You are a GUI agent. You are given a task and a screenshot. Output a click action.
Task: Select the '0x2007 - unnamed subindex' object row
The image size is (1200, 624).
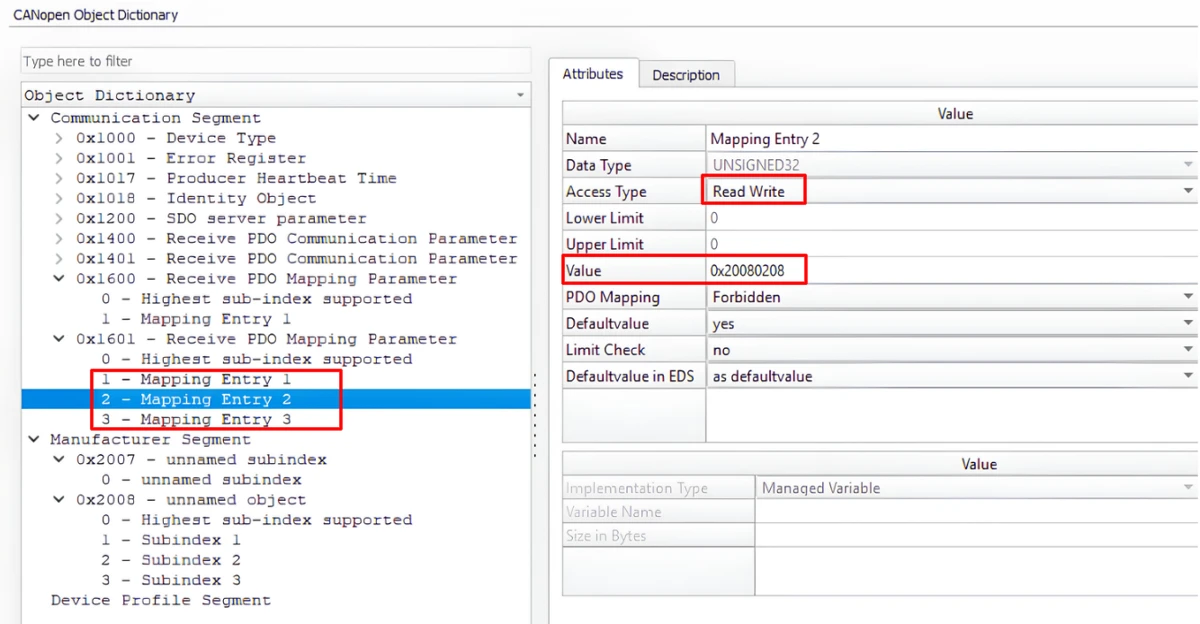pos(201,460)
